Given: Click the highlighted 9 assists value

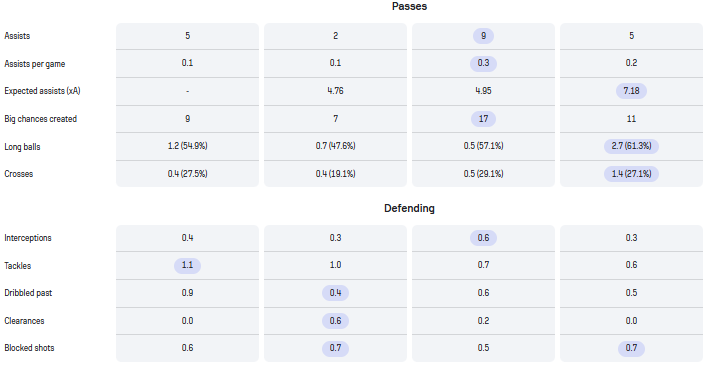Looking at the screenshot, I should [483, 36].
